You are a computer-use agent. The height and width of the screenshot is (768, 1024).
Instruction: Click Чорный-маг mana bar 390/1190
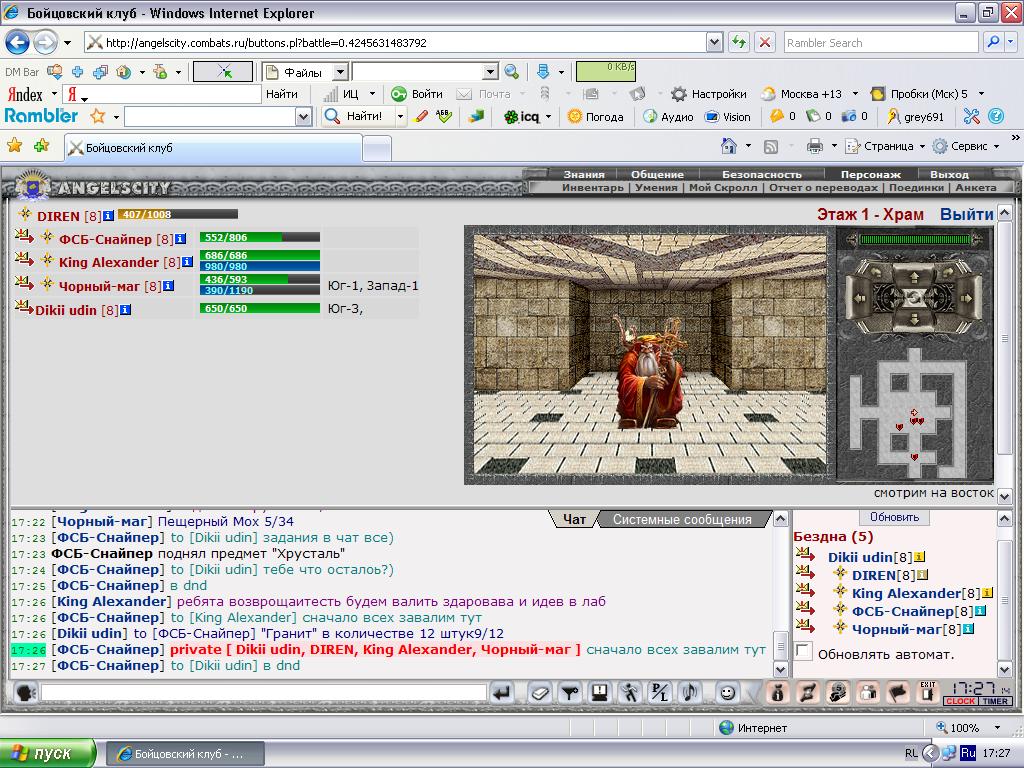[x=259, y=291]
